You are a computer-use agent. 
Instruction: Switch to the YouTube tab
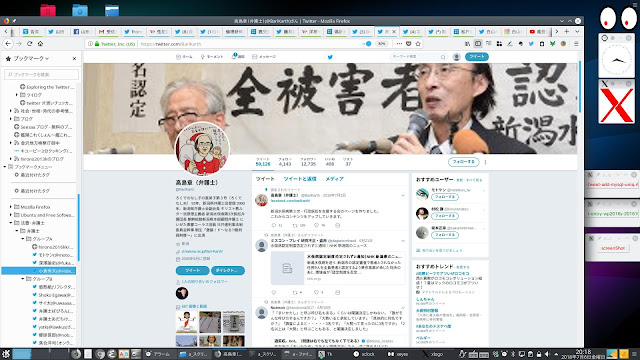pos(538,31)
